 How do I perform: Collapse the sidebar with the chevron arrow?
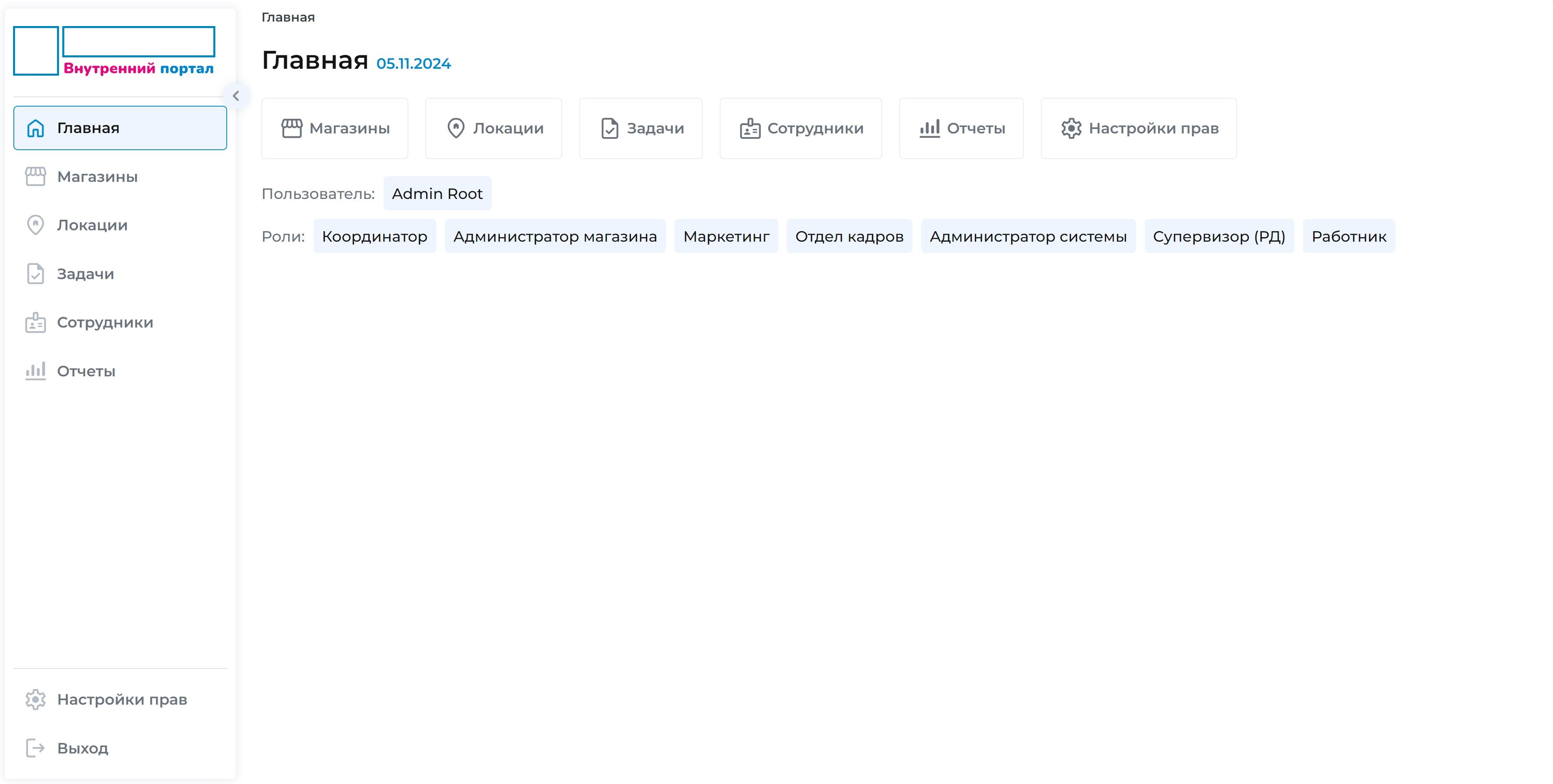click(236, 96)
